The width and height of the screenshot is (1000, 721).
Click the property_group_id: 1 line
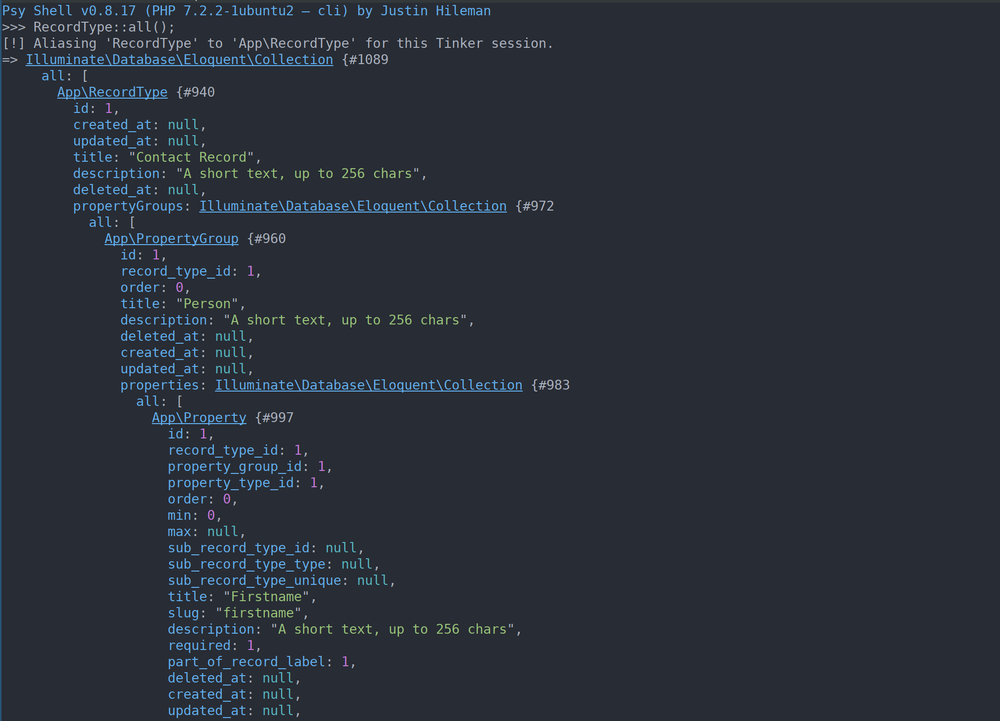250,467
